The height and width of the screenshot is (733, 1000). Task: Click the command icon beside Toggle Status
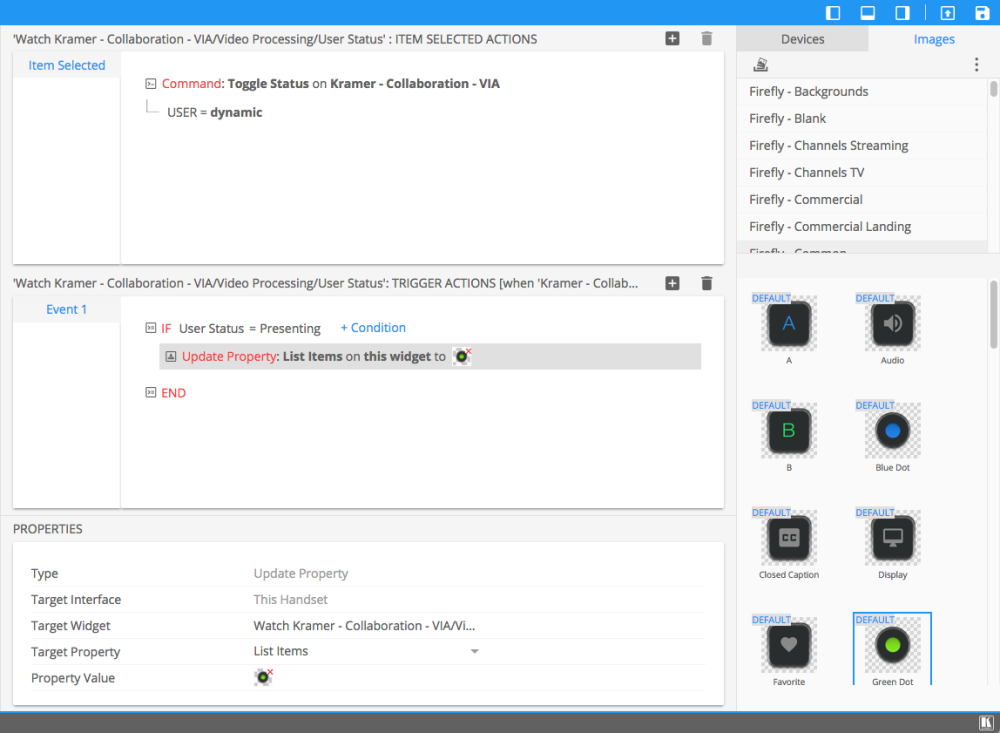[151, 84]
